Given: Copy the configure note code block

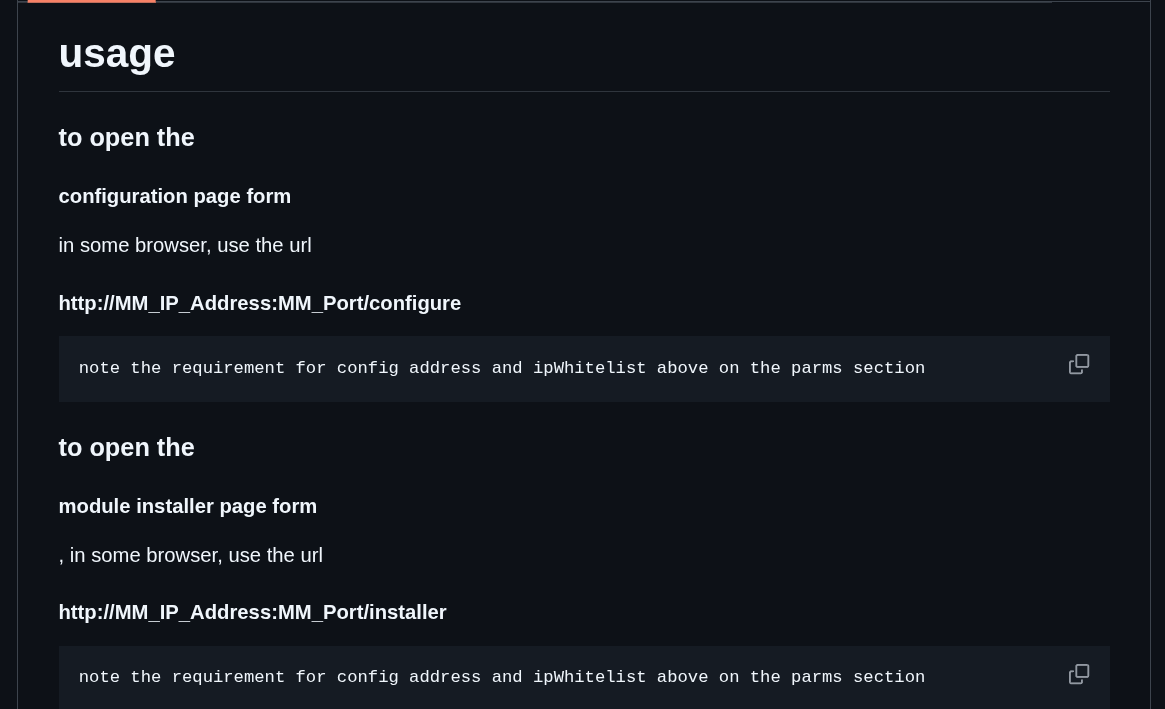Looking at the screenshot, I should point(1078,364).
